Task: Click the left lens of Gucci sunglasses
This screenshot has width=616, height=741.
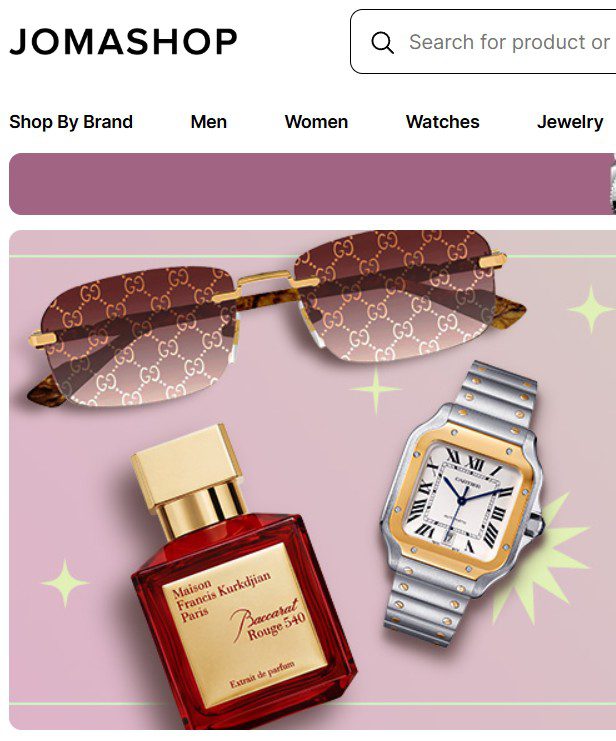Action: point(138,335)
